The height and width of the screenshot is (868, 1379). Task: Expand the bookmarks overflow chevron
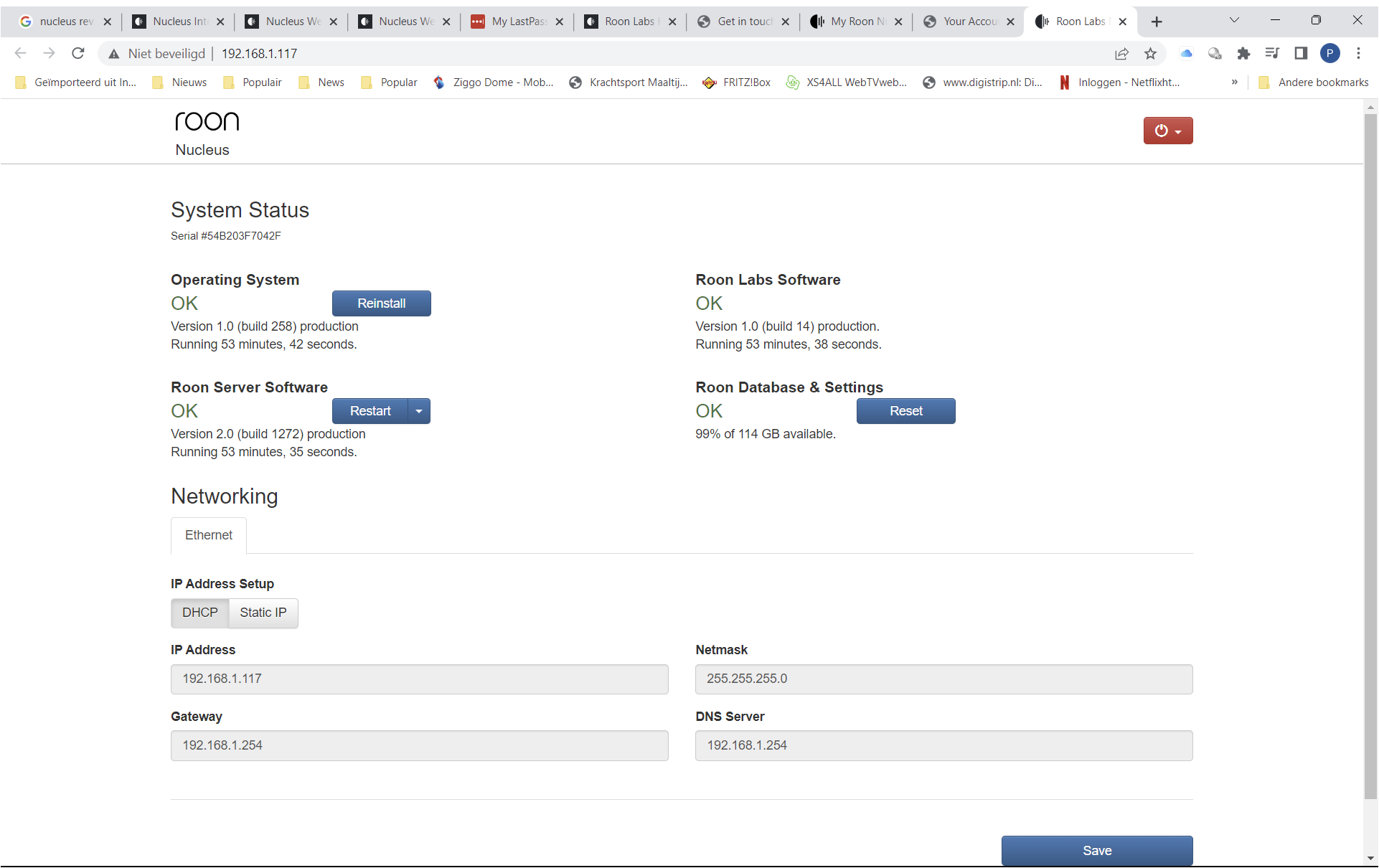coord(1234,82)
